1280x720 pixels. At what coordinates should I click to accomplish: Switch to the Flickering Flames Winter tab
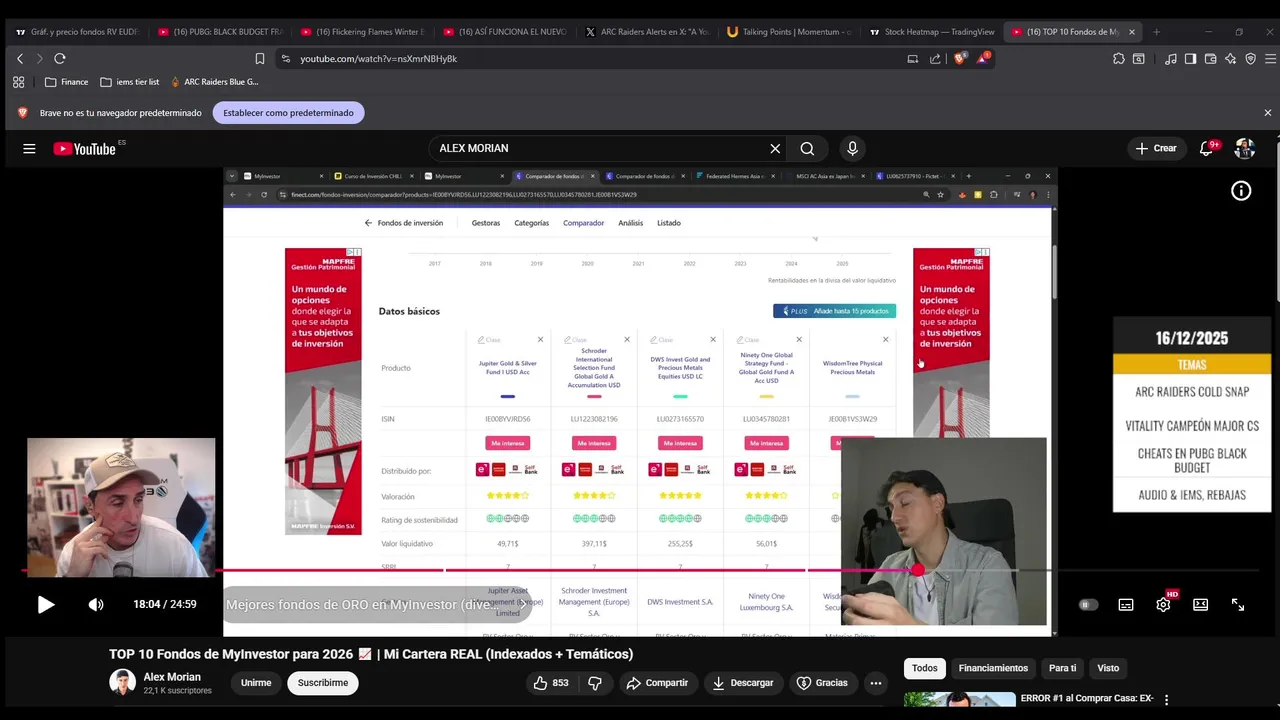point(362,32)
